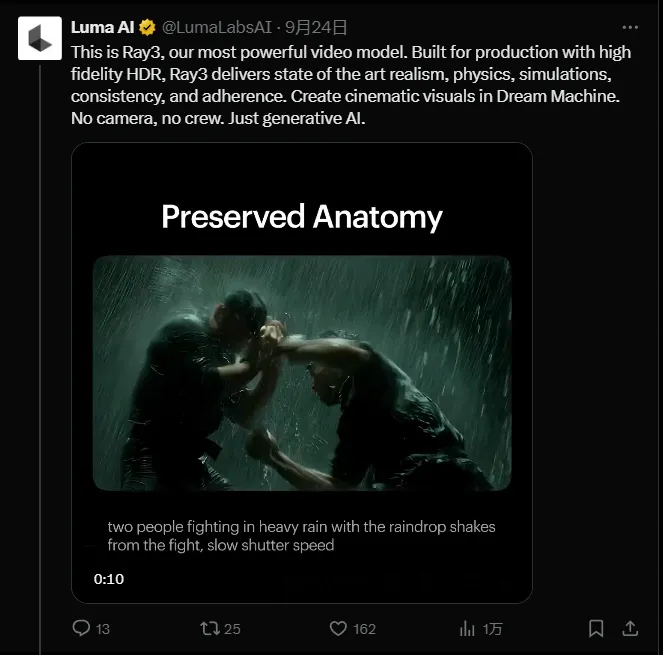Image resolution: width=663 pixels, height=655 pixels.
Task: Open the Luma AI display name link
Action: pyautogui.click(x=103, y=27)
